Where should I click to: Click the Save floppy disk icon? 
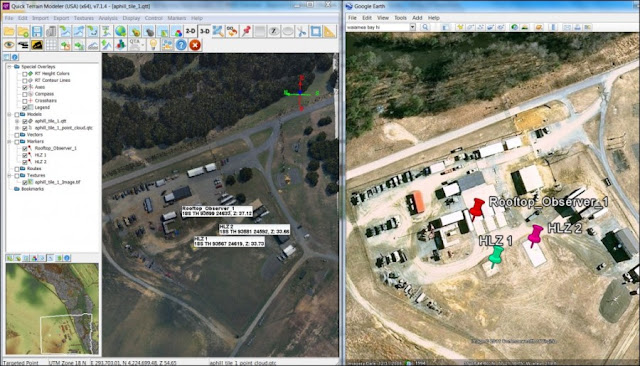pos(37,31)
